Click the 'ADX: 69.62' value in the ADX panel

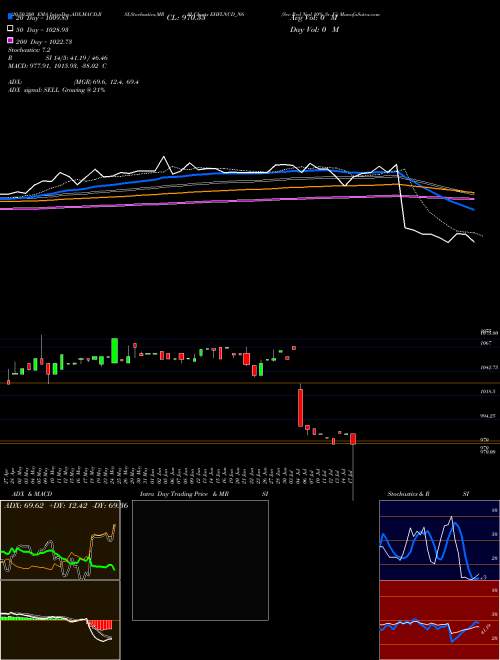point(24,506)
